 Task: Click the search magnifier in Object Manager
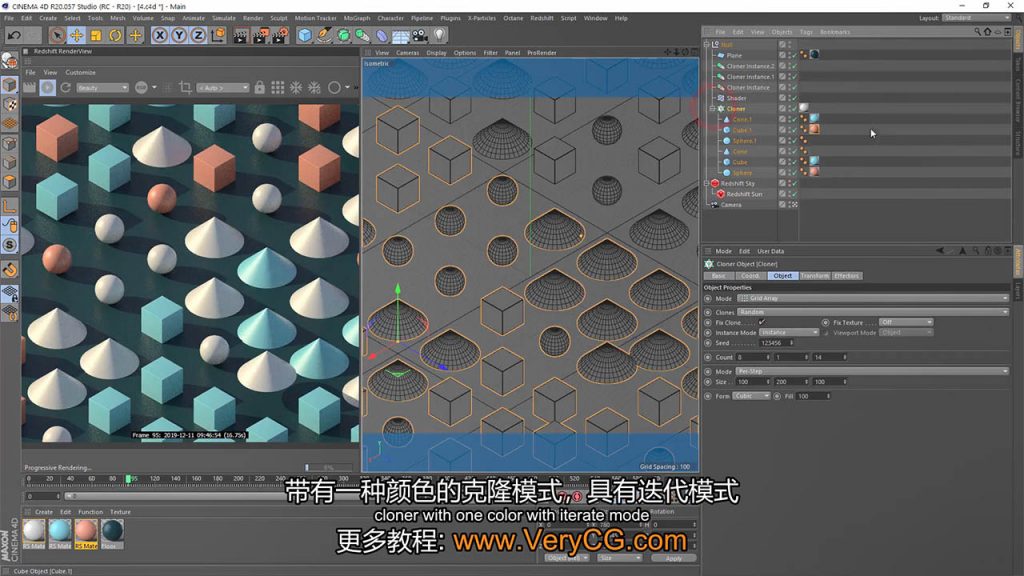click(977, 32)
